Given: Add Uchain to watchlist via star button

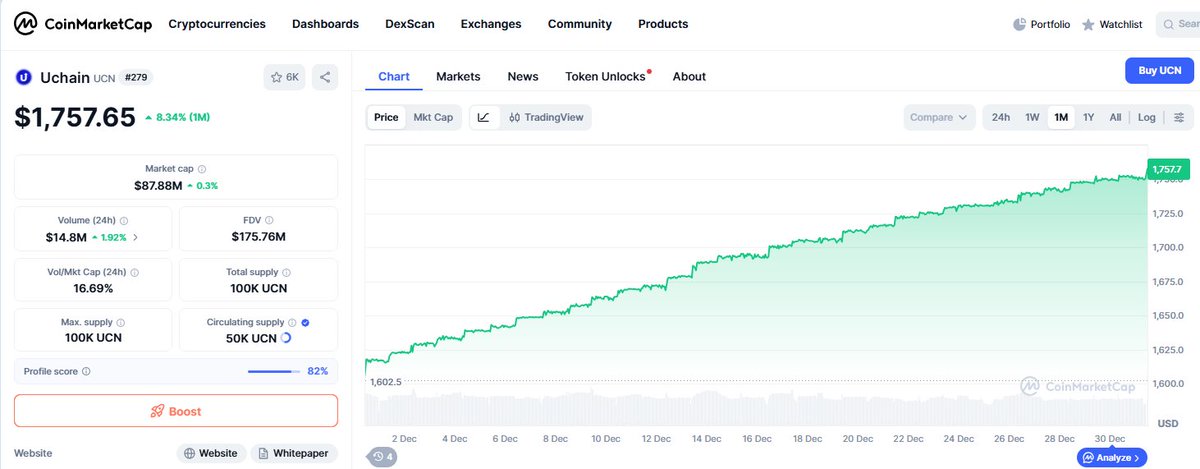Looking at the screenshot, I should click(286, 77).
